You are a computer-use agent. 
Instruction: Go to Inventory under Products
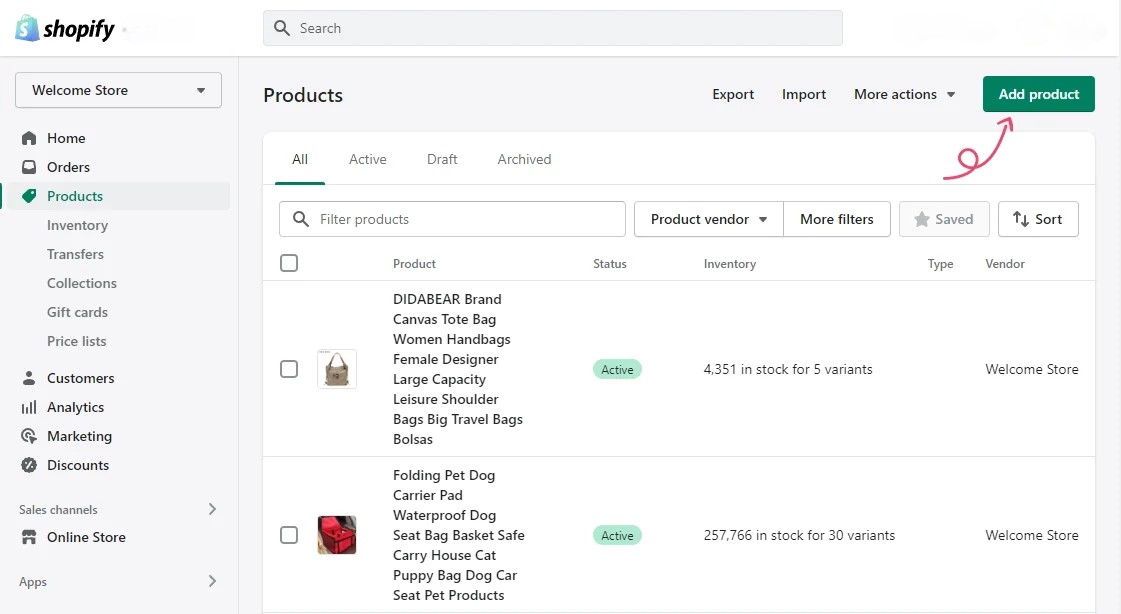77,225
